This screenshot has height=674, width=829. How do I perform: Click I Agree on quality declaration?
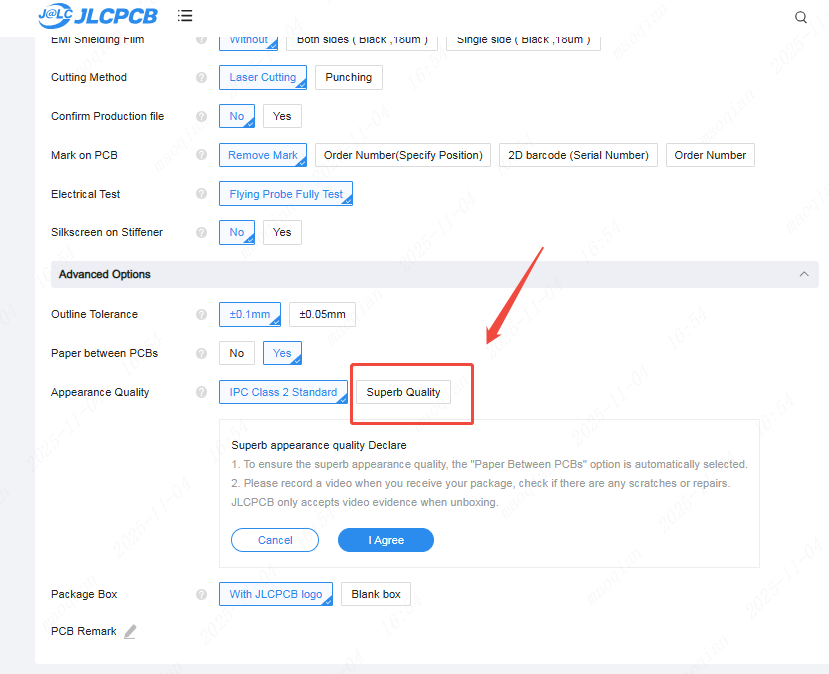(x=386, y=540)
